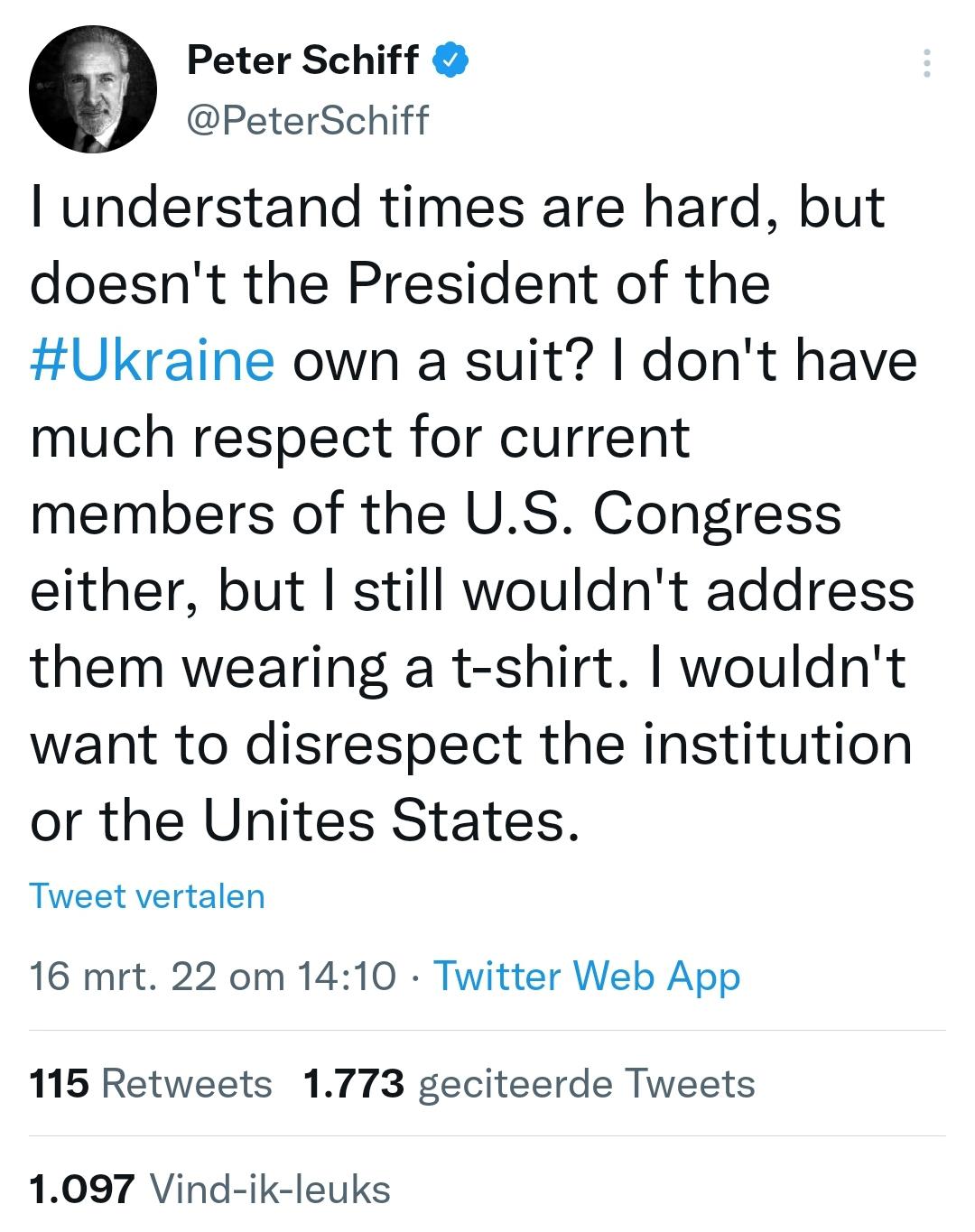Open the #Ukraine hashtag

pos(152,360)
